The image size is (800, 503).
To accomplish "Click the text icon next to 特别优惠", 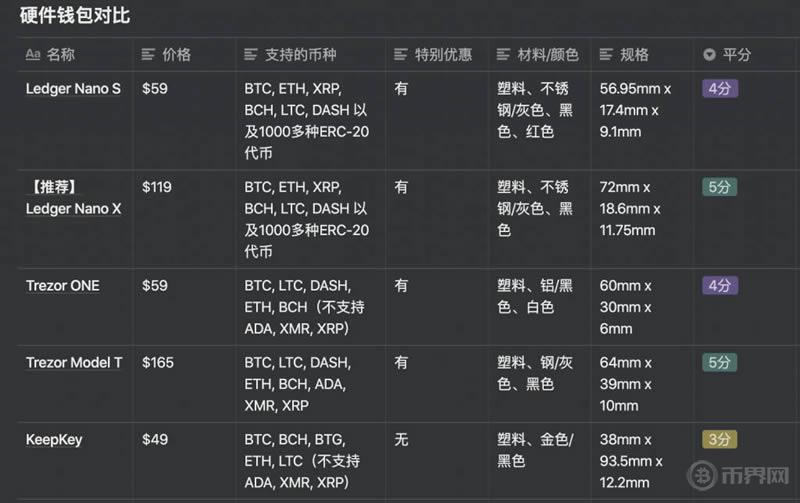I will tap(401, 55).
